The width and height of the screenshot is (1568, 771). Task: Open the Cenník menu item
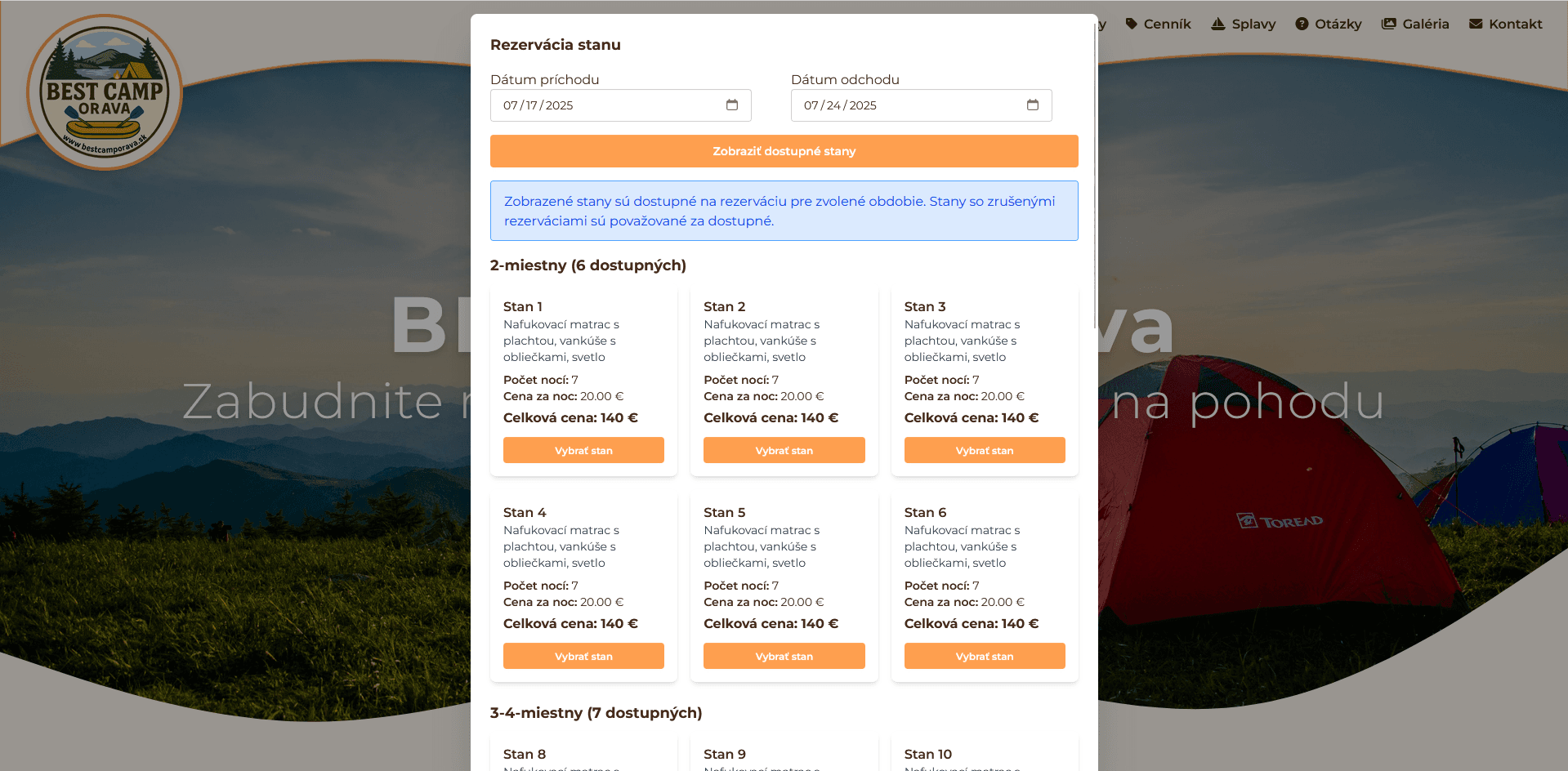1167,24
